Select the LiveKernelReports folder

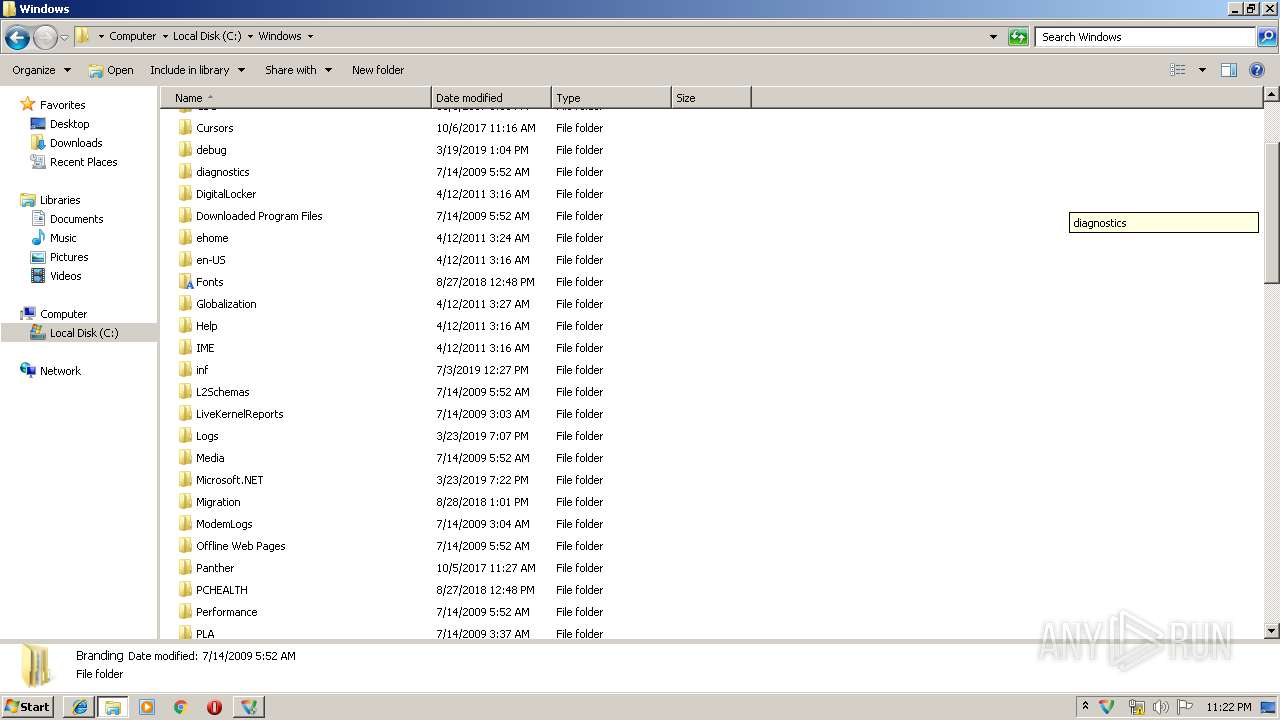239,414
